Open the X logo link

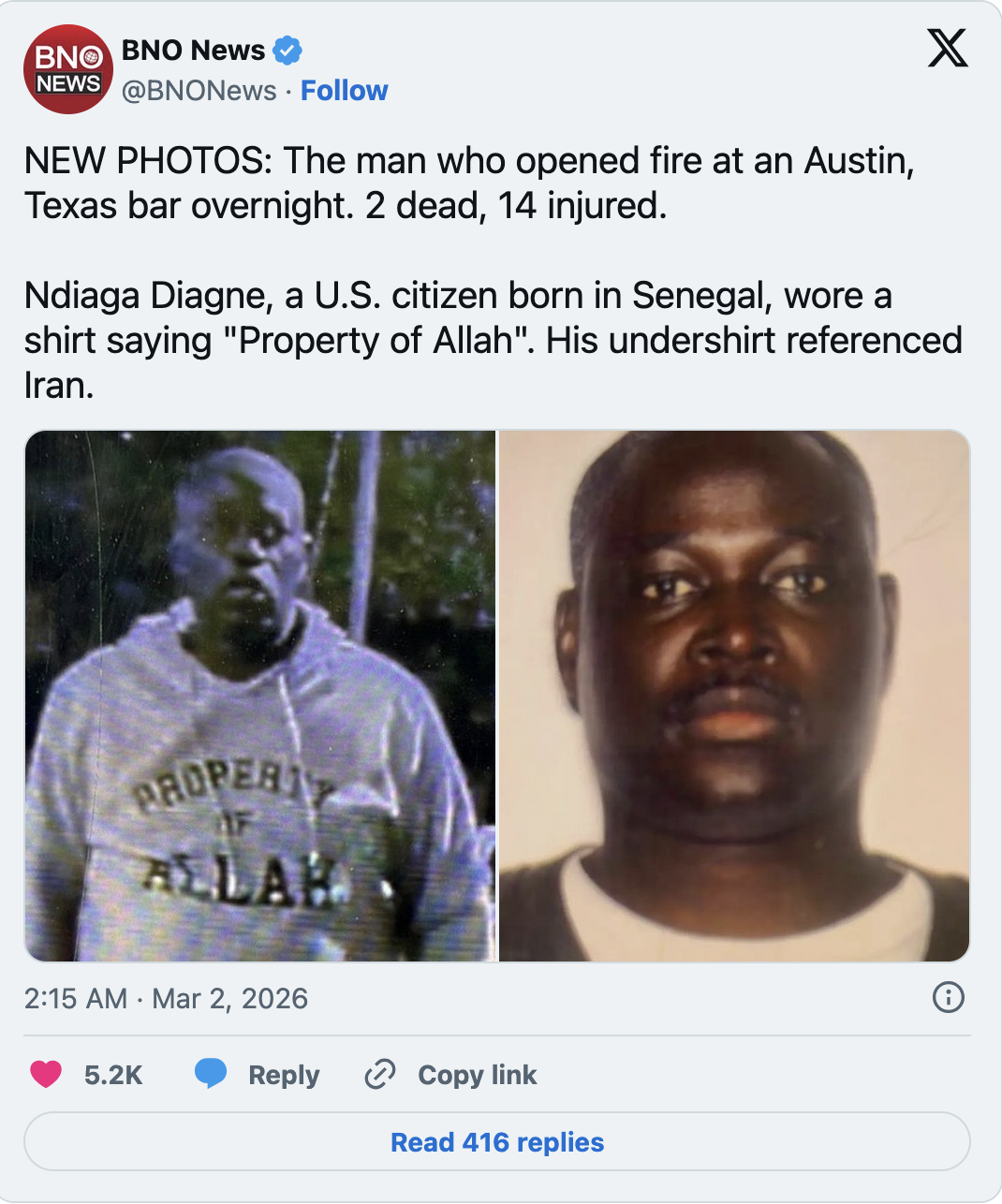point(948,48)
